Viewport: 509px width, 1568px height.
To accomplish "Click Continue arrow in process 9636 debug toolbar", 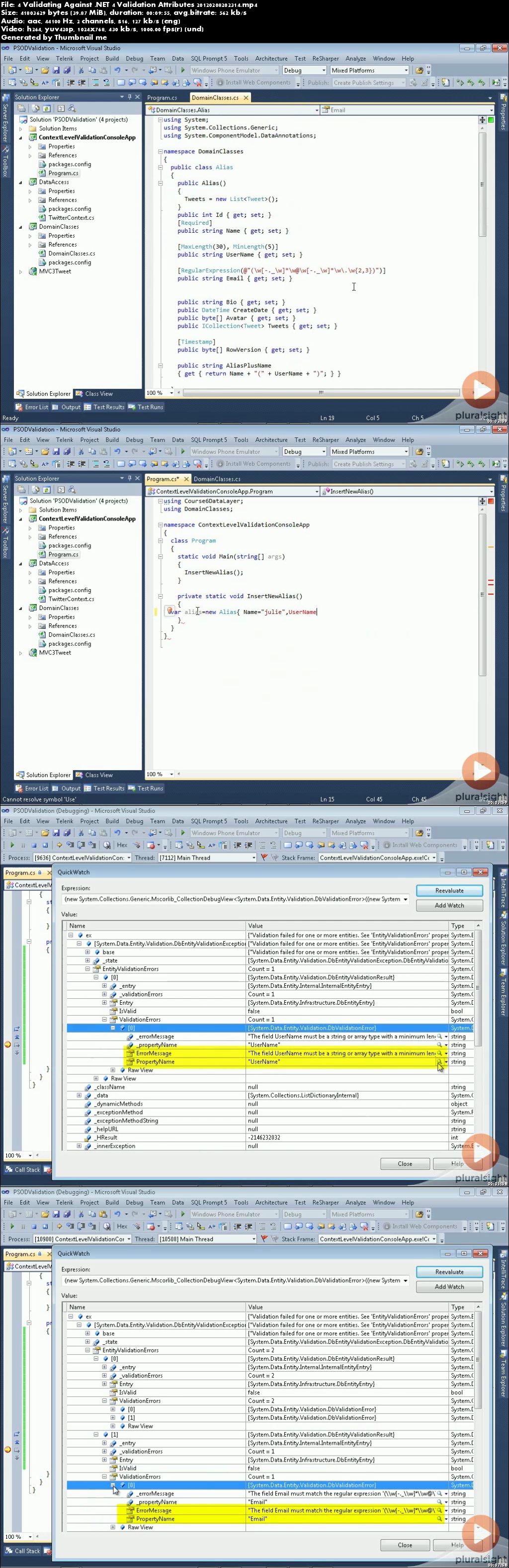I will [12, 844].
